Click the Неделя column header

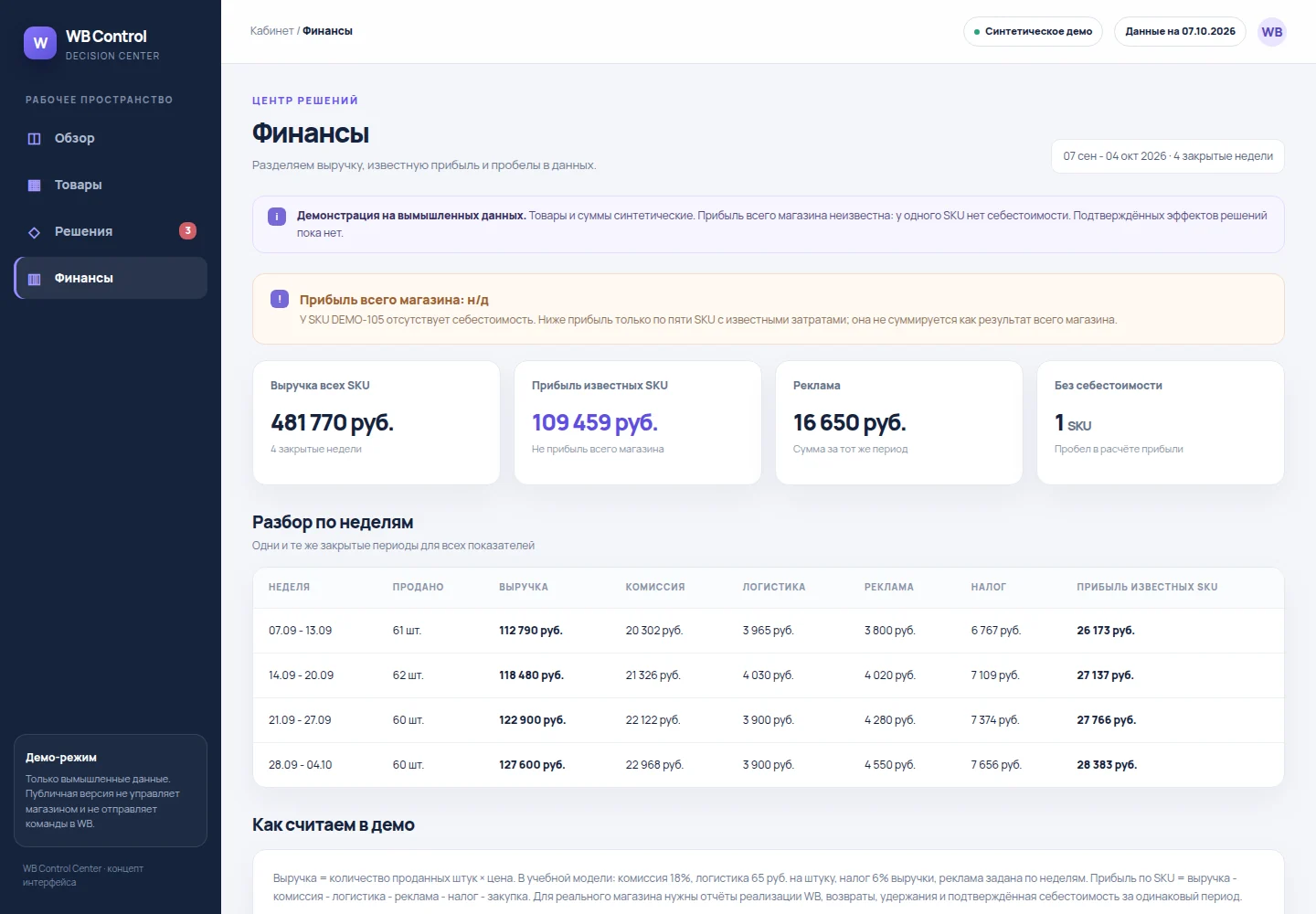click(289, 588)
